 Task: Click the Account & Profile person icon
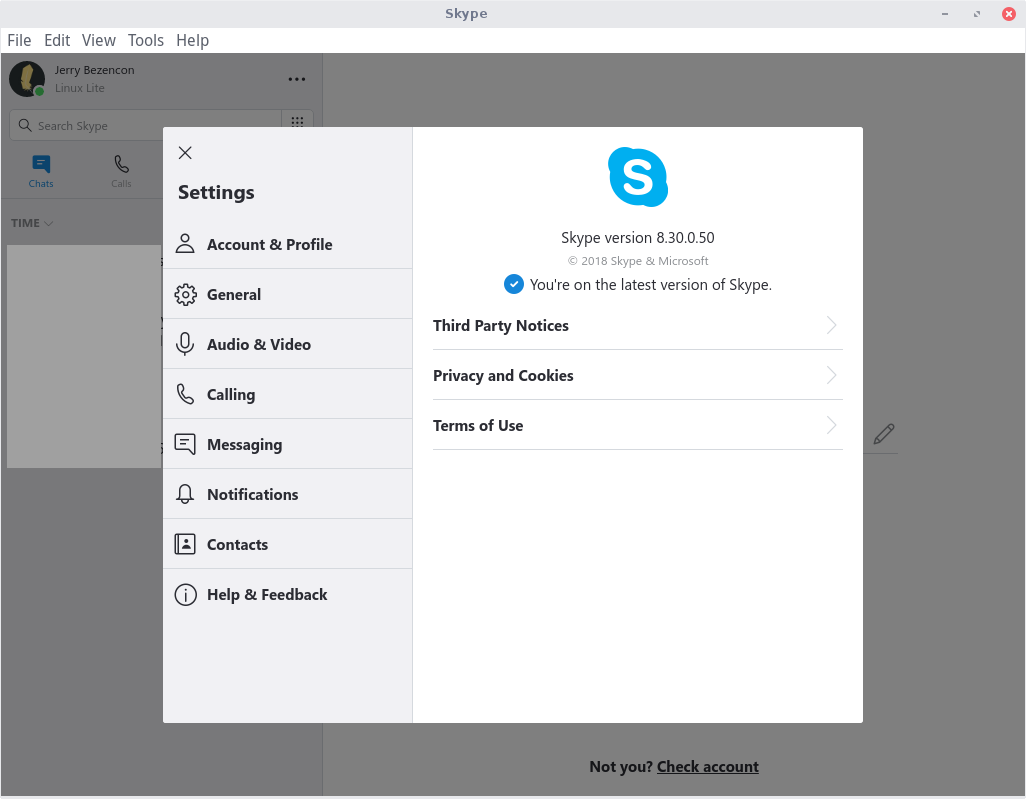click(x=185, y=244)
